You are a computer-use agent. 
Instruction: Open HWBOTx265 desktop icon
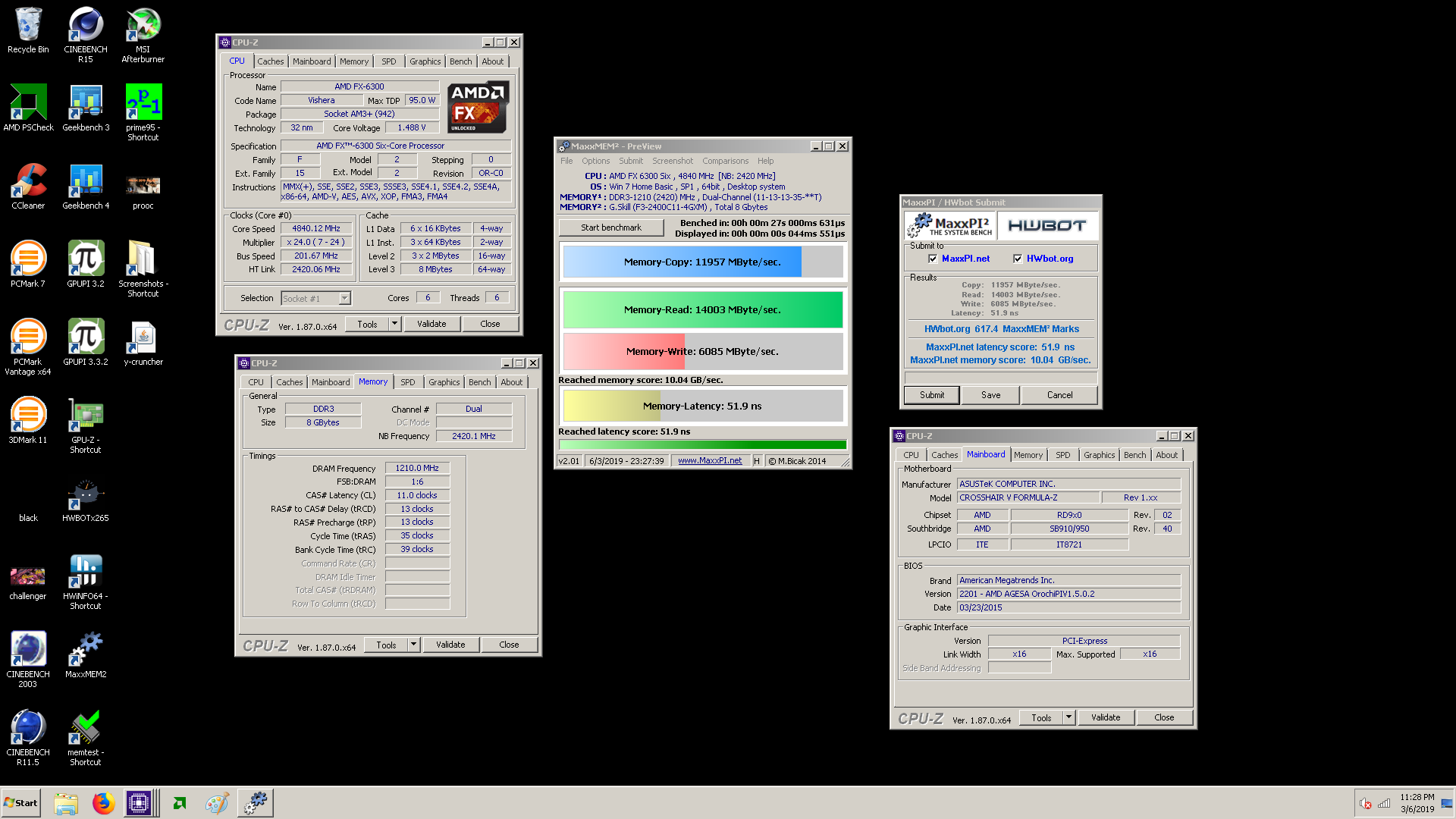pos(86,500)
